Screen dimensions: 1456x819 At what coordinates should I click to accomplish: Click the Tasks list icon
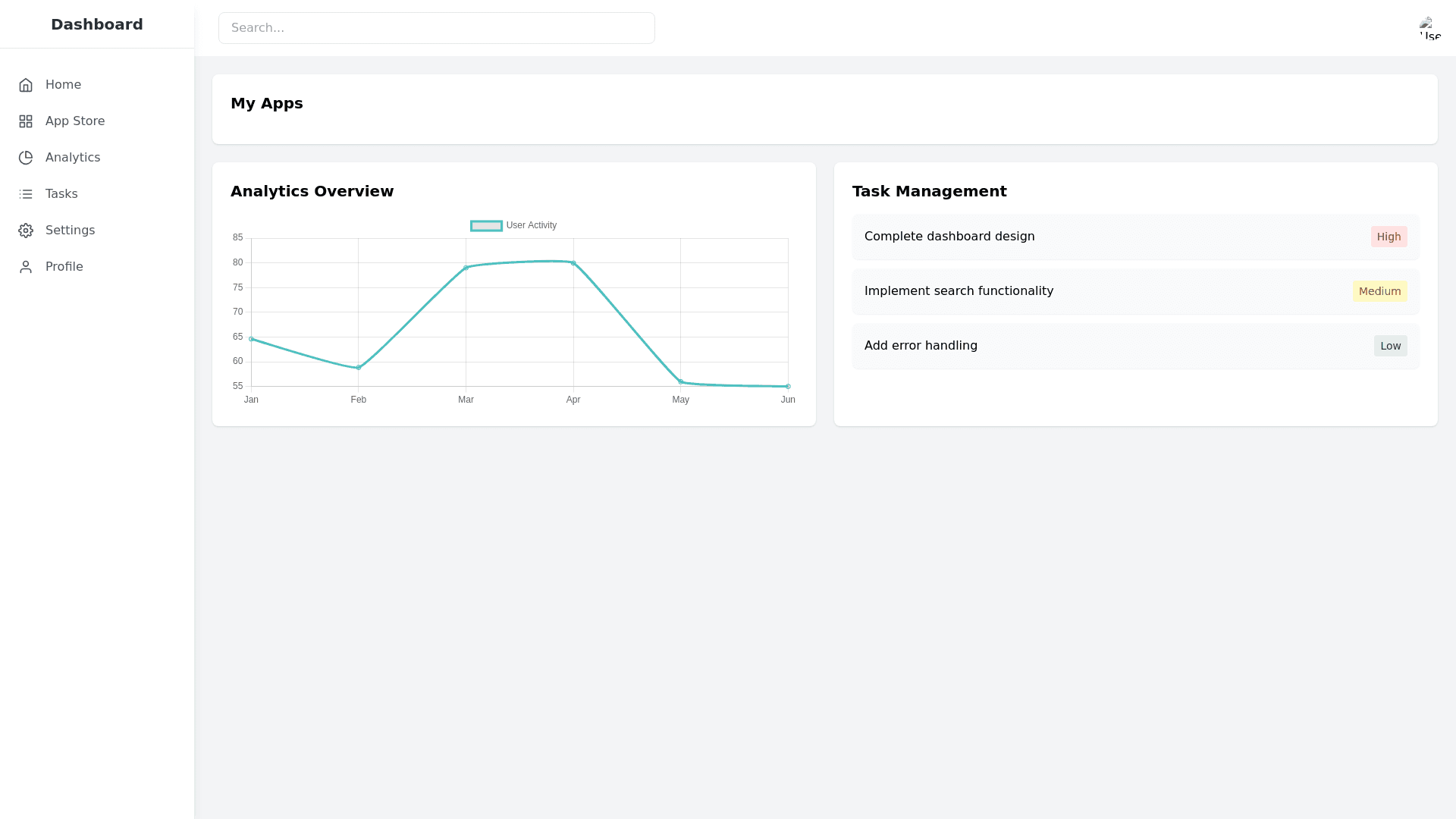(x=26, y=194)
